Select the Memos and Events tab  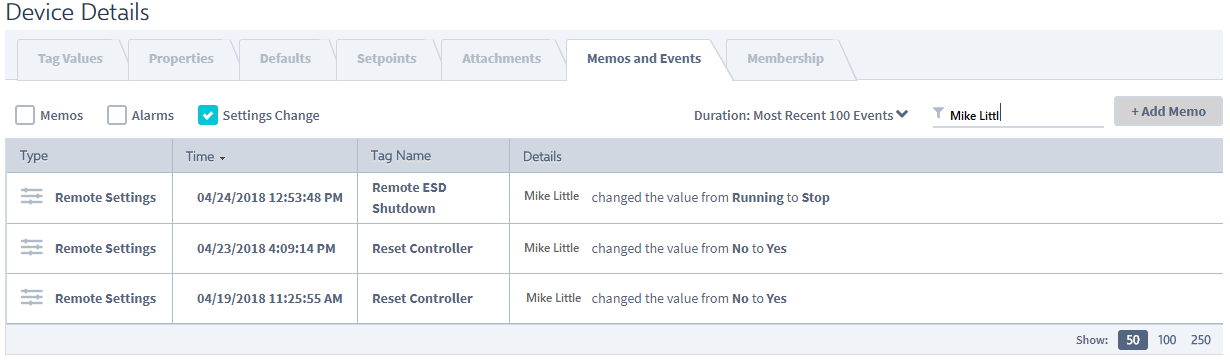[644, 59]
